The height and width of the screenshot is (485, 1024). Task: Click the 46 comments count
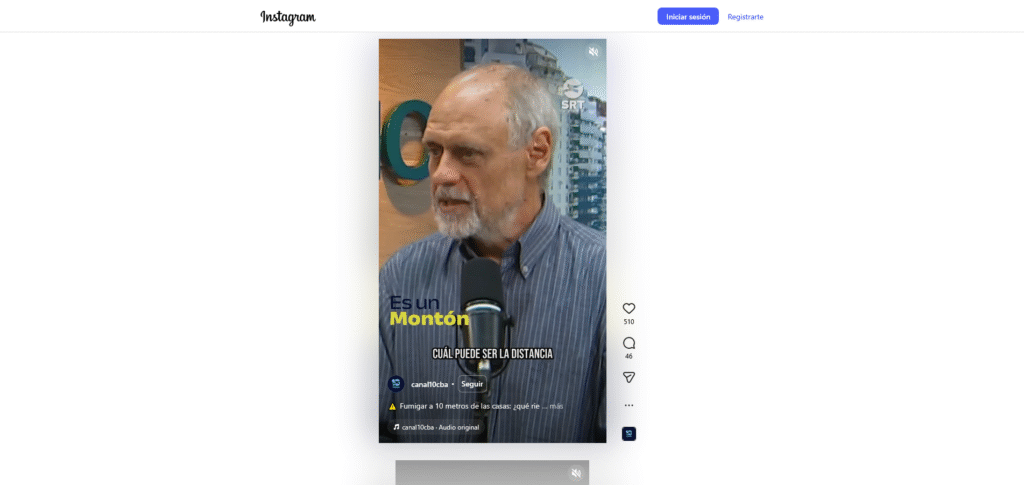tap(629, 356)
